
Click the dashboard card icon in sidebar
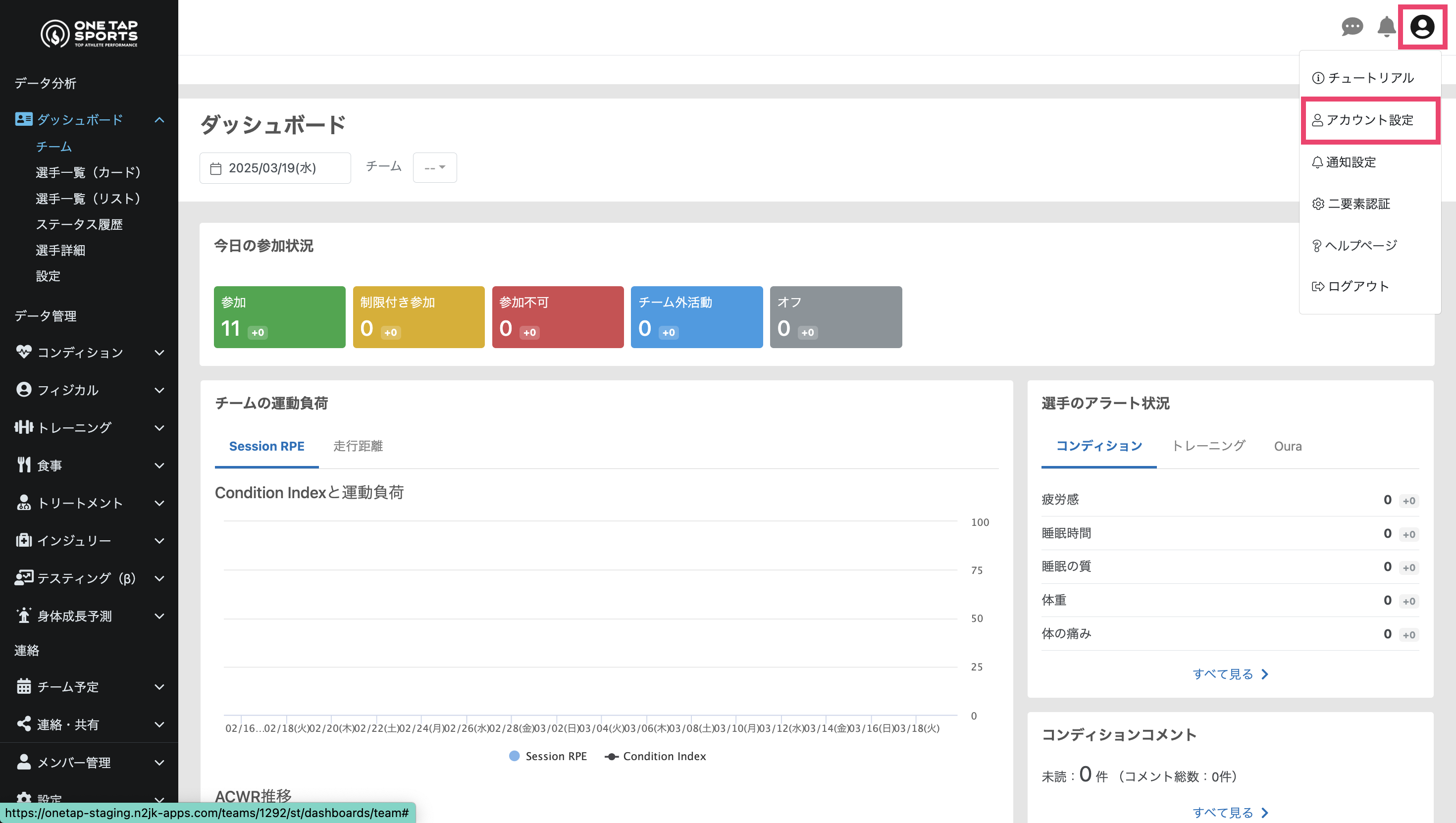24,119
